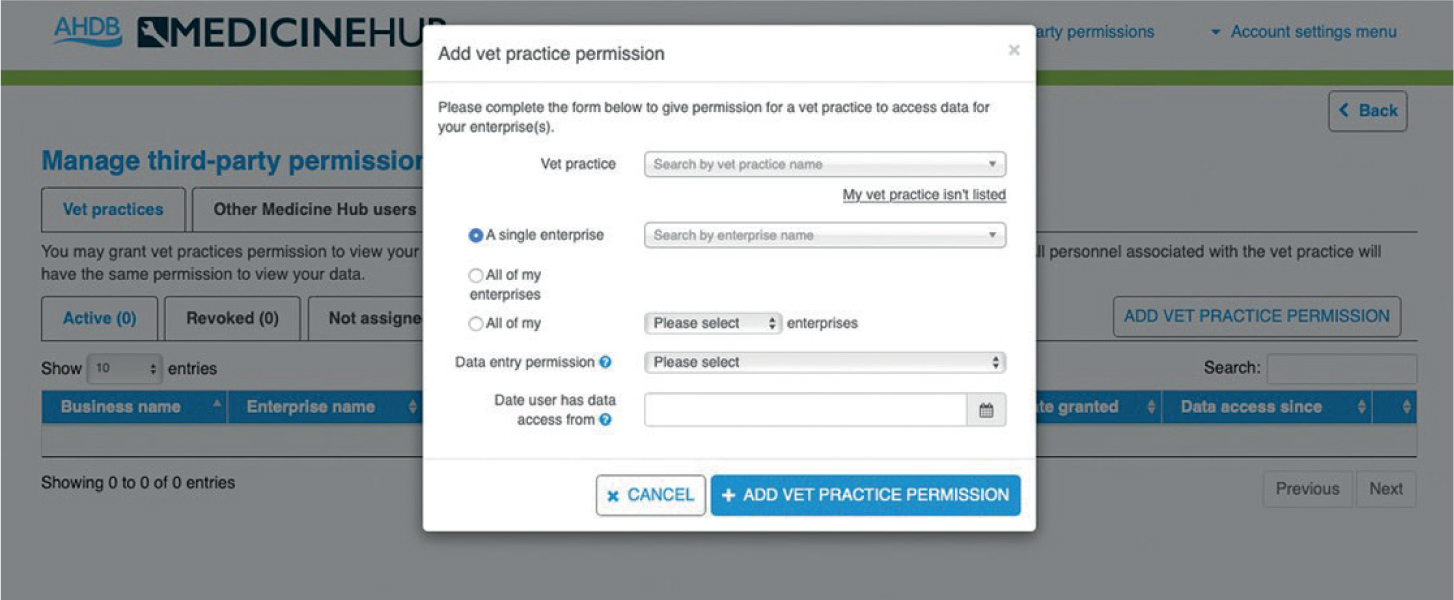Open the Search by enterprise name dropdown
The height and width of the screenshot is (600, 1454).
click(825, 235)
